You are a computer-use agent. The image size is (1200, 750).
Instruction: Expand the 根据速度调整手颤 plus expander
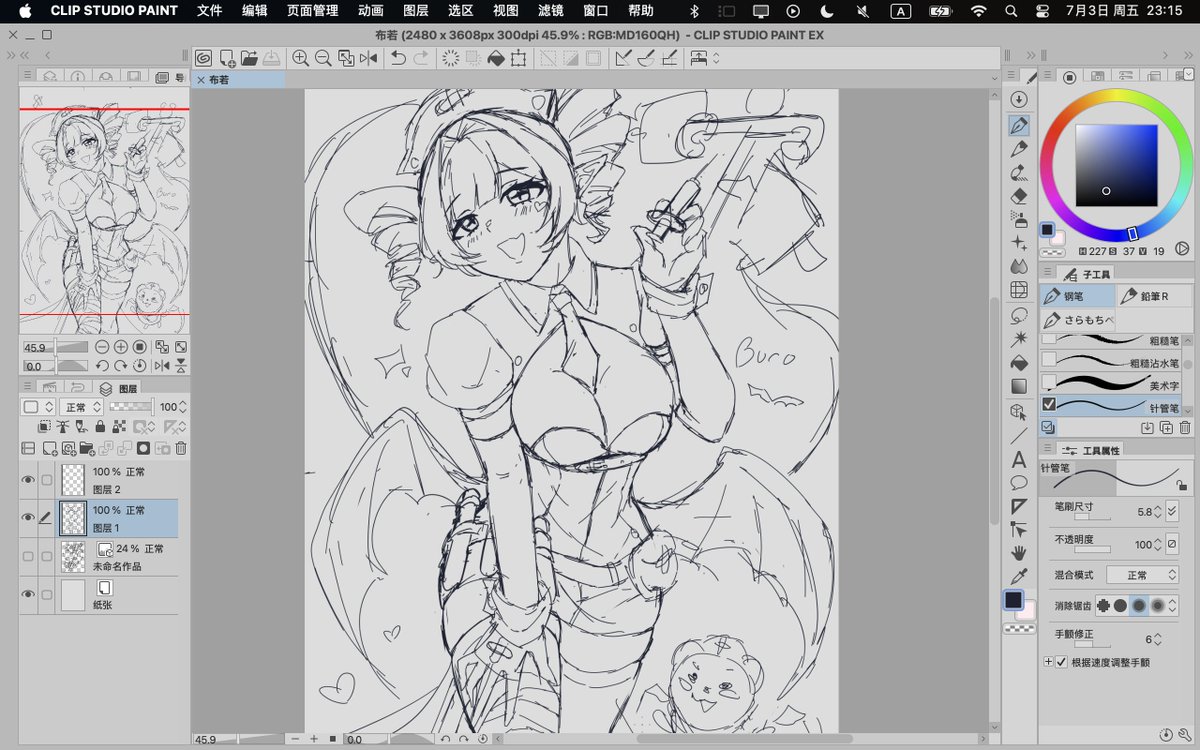pyautogui.click(x=1048, y=662)
